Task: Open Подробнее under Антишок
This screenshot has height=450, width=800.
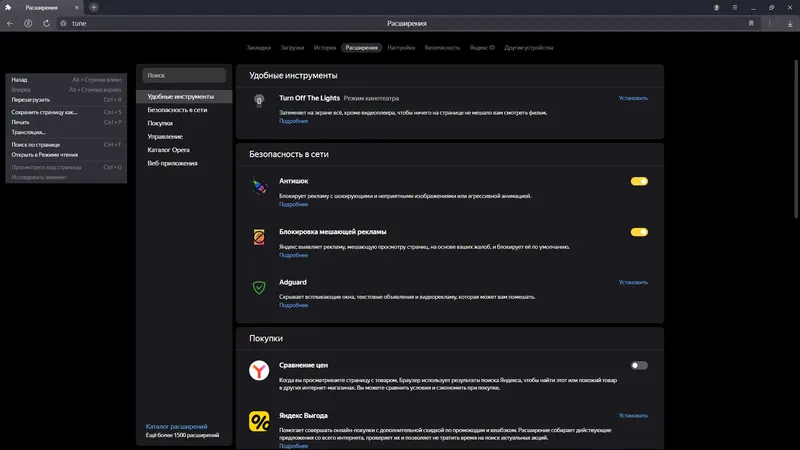Action: tap(293, 205)
